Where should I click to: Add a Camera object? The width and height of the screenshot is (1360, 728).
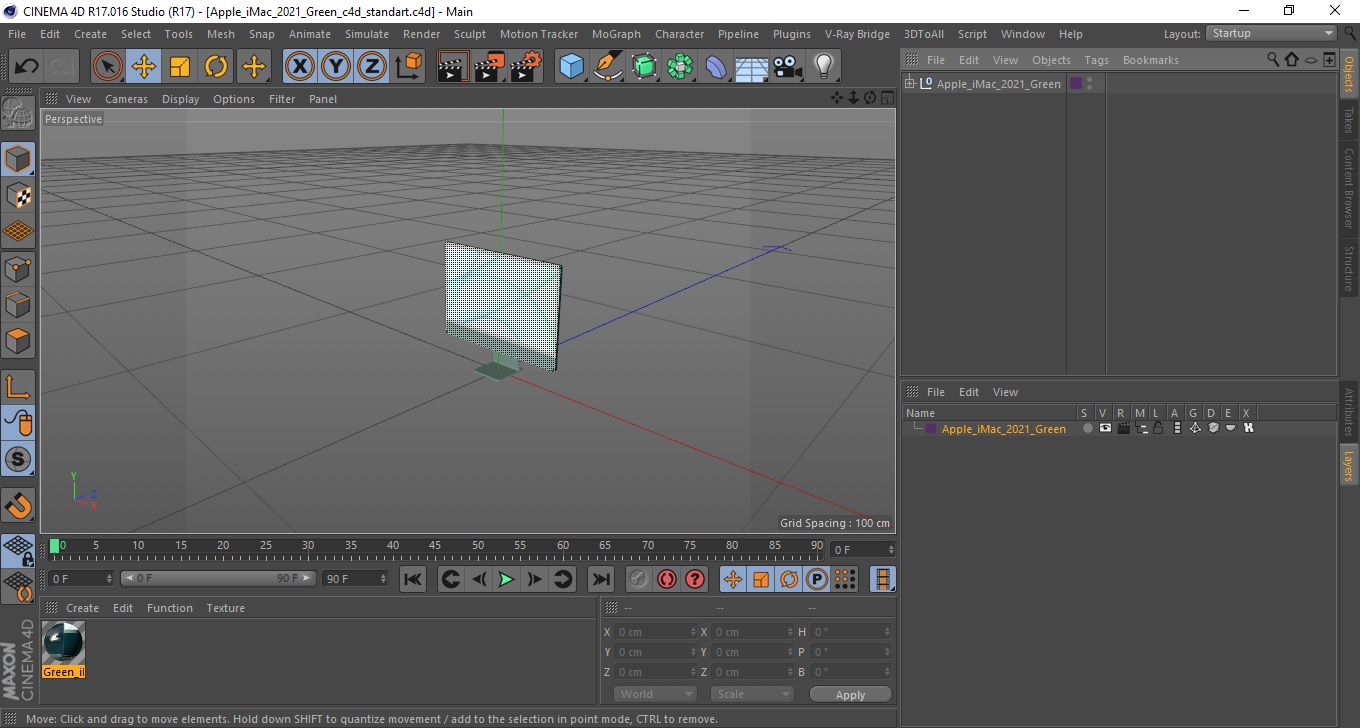pos(788,67)
